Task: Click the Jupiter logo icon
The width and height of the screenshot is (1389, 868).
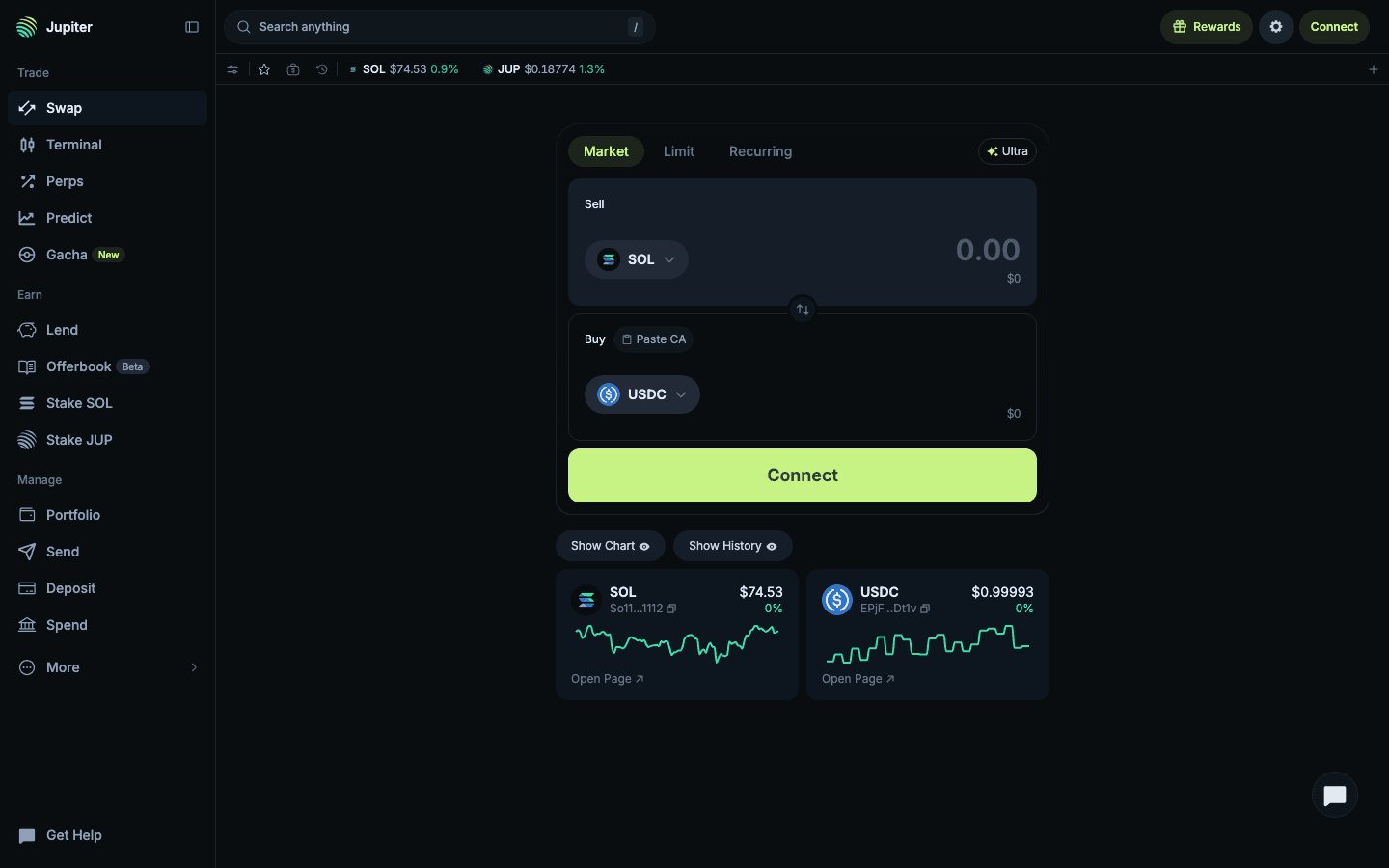Action: (x=27, y=27)
